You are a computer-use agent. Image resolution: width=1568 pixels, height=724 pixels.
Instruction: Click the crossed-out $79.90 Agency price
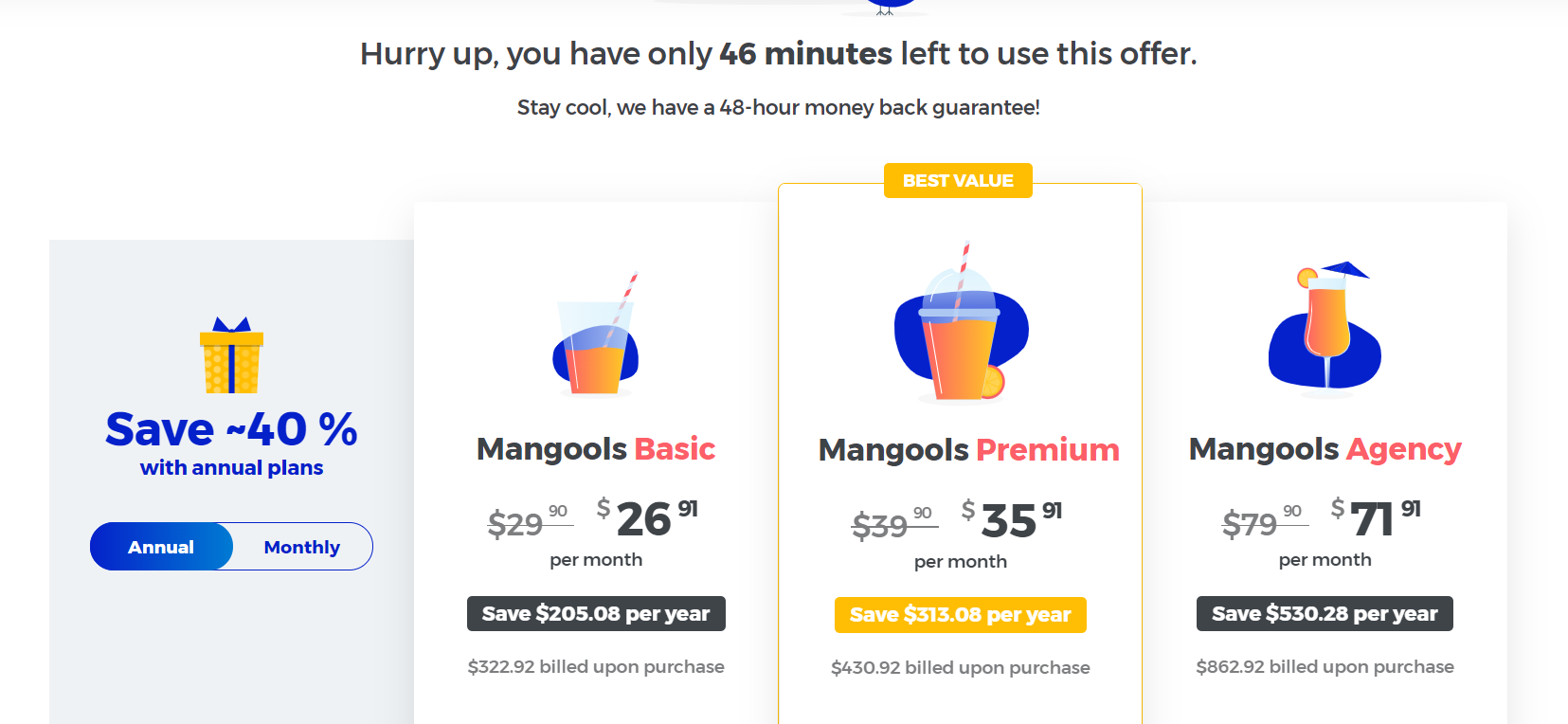[1264, 520]
